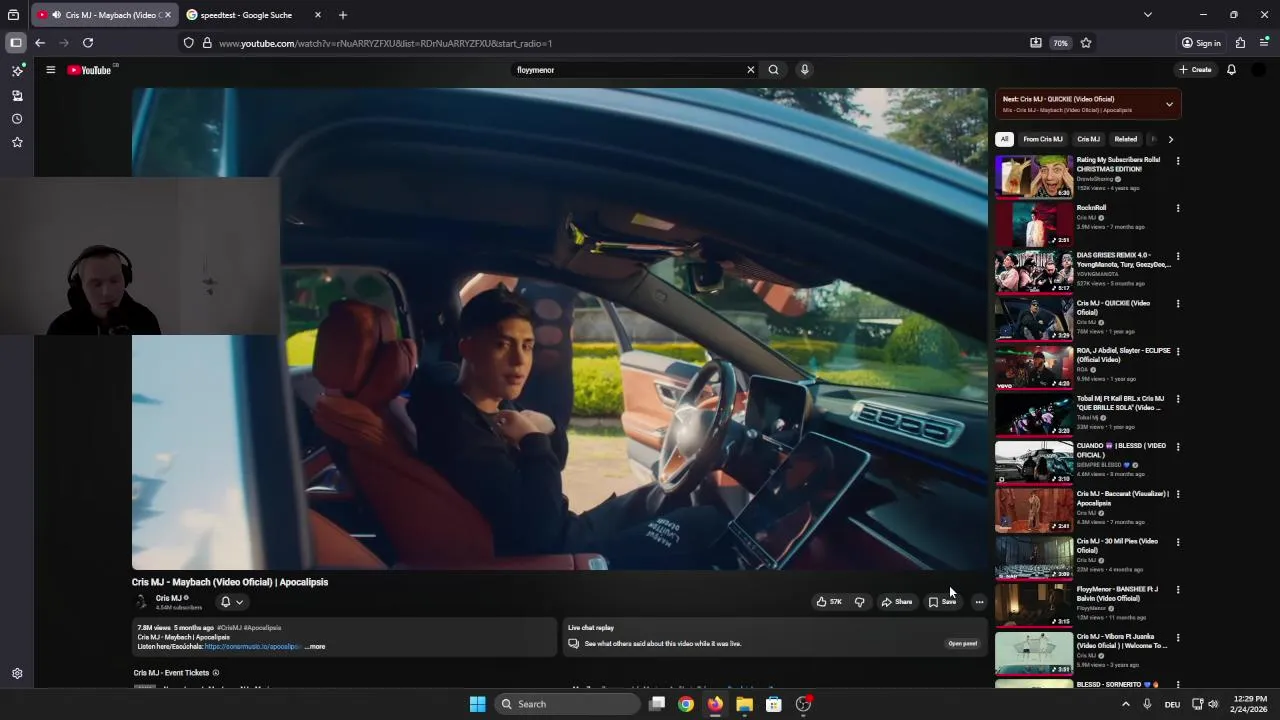Open tracking protection shield icon
The width and height of the screenshot is (1280, 720).
(188, 43)
